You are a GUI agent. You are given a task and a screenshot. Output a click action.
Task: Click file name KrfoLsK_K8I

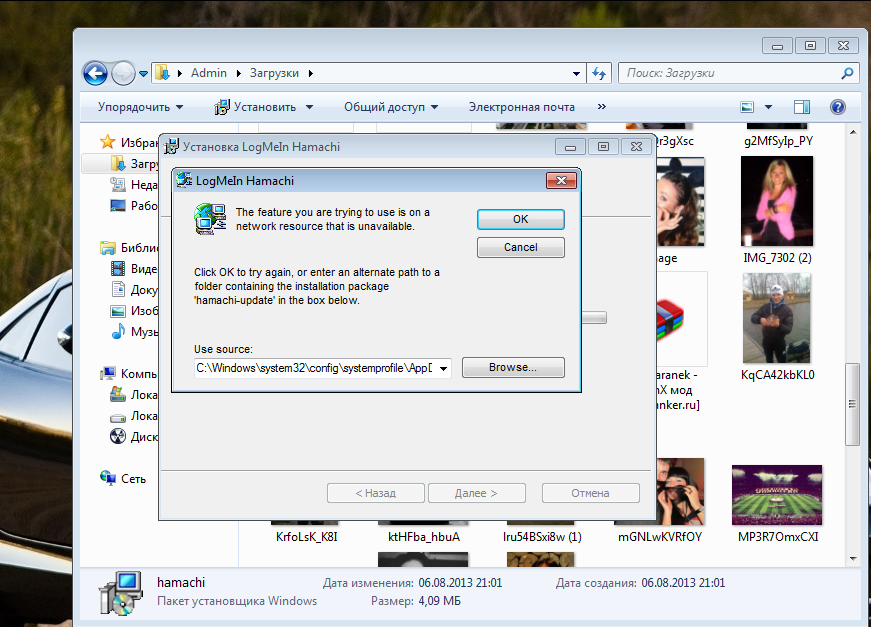click(307, 537)
